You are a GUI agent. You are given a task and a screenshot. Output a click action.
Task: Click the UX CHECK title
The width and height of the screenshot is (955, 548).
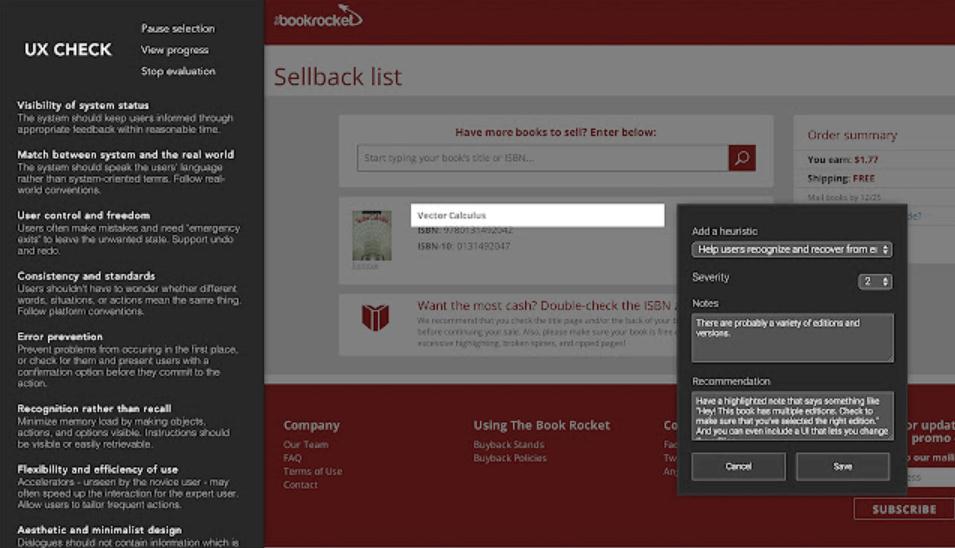point(68,50)
